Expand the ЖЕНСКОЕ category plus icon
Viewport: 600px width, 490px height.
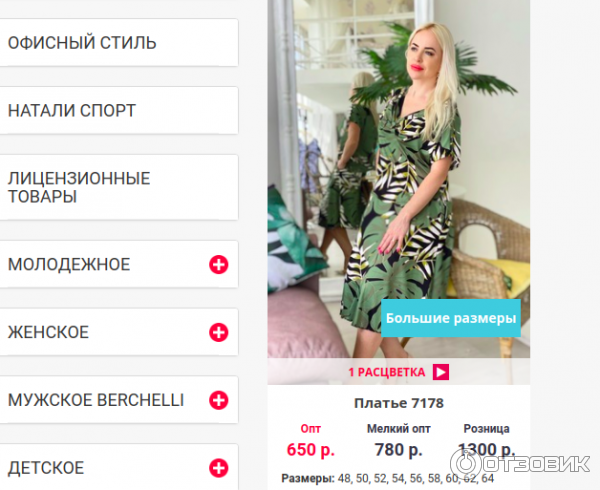coord(218,332)
